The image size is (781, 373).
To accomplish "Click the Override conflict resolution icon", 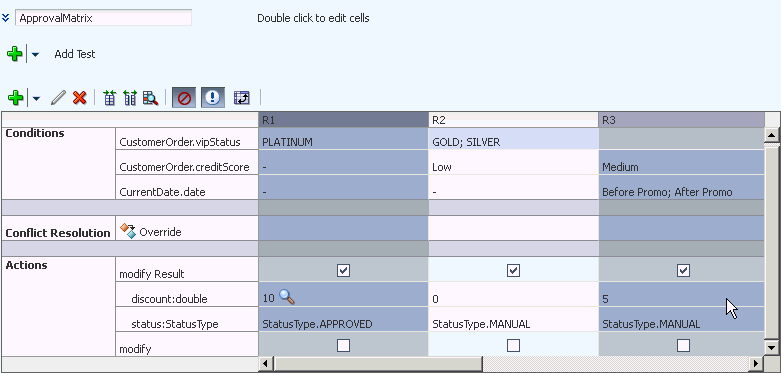I will pyautogui.click(x=128, y=231).
